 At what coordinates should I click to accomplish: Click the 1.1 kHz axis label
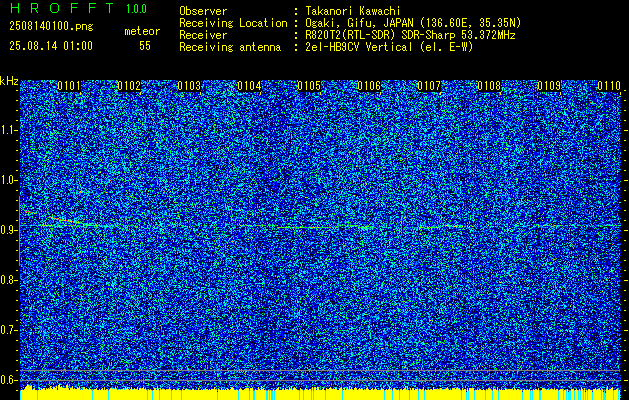pyautogui.click(x=8, y=130)
